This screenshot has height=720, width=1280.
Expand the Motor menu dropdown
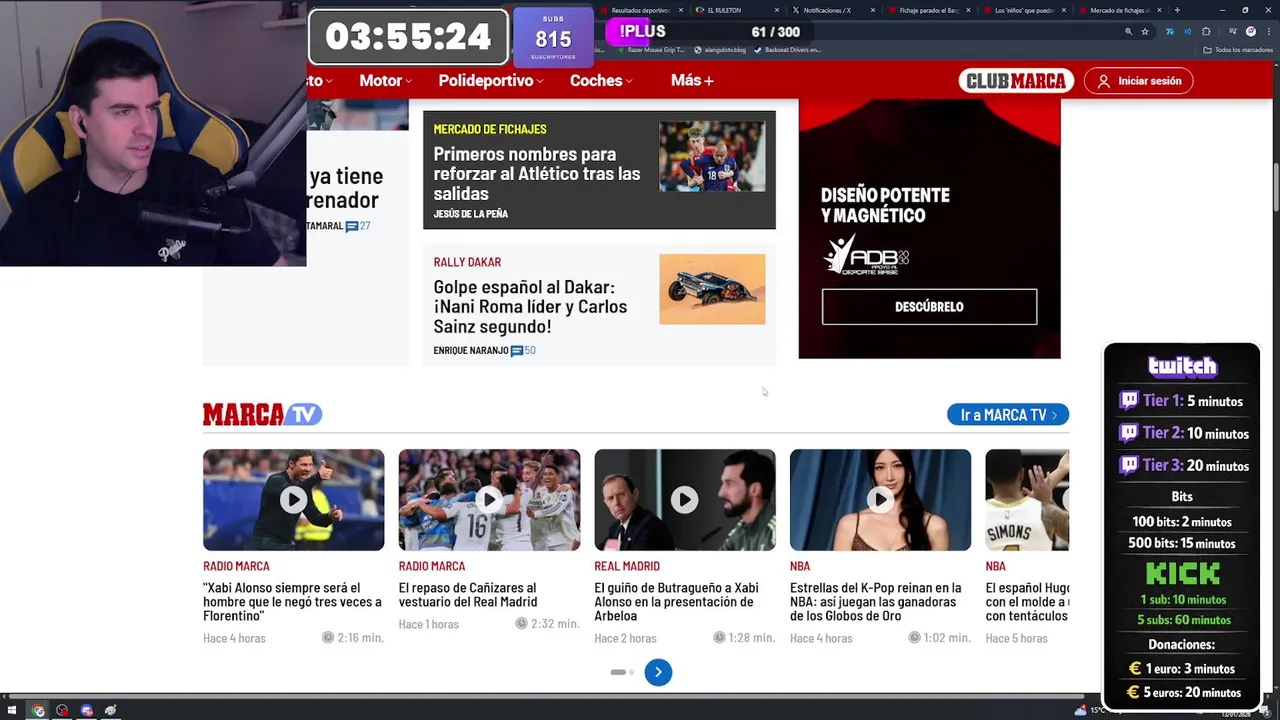coord(385,81)
